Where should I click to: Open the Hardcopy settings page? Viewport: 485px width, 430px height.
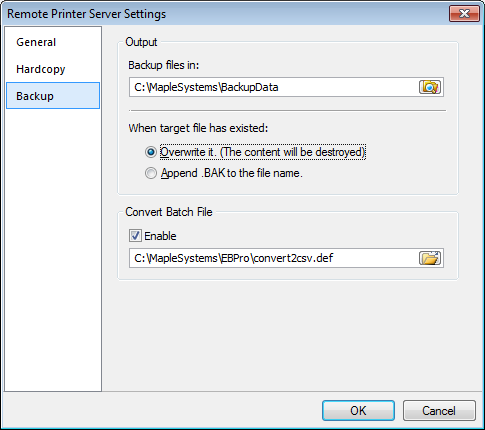pyautogui.click(x=41, y=69)
